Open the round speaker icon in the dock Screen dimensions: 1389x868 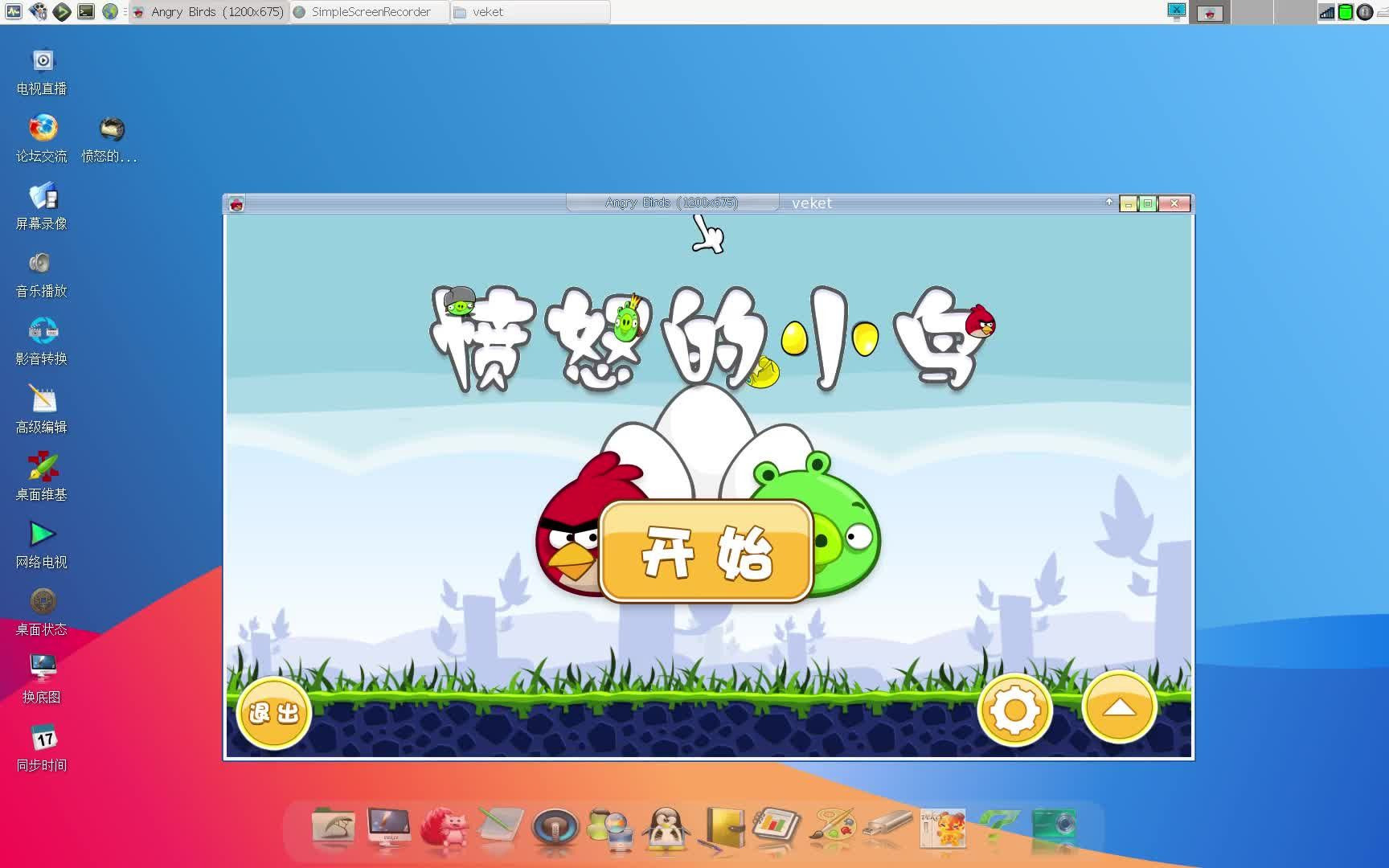(x=555, y=828)
